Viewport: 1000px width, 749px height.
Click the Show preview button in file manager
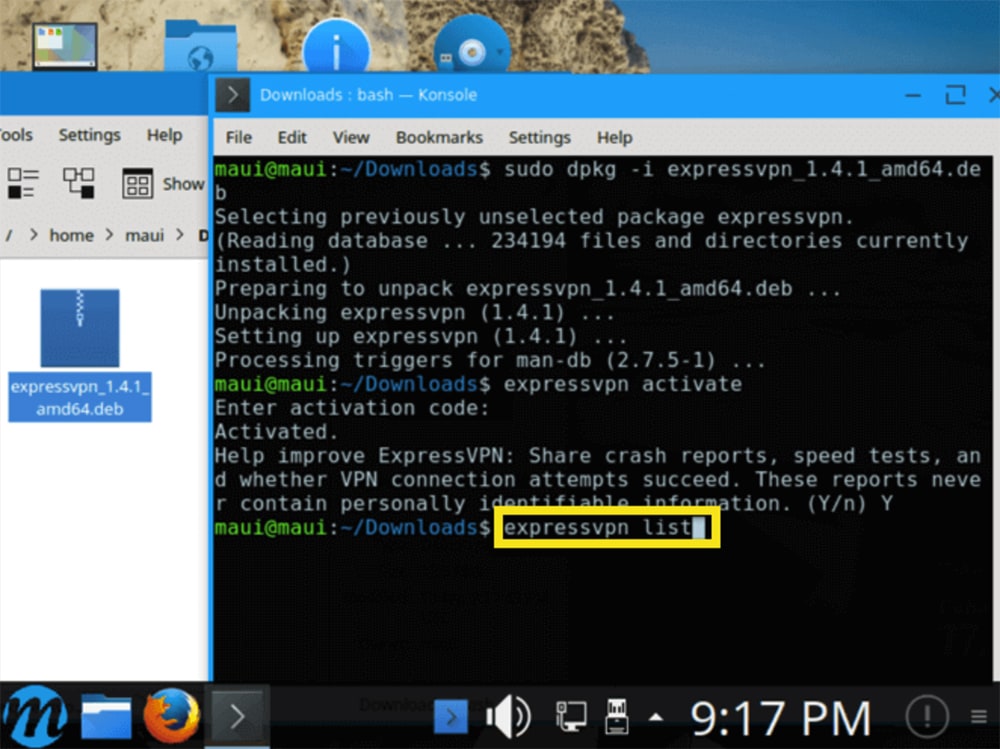click(163, 184)
